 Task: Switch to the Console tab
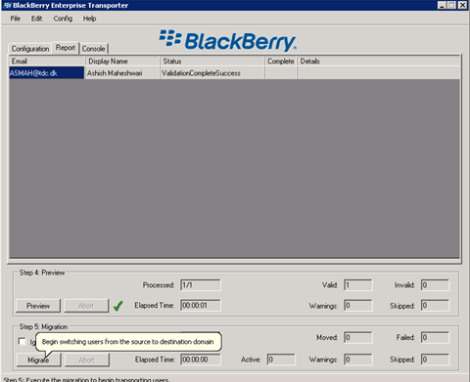click(94, 49)
